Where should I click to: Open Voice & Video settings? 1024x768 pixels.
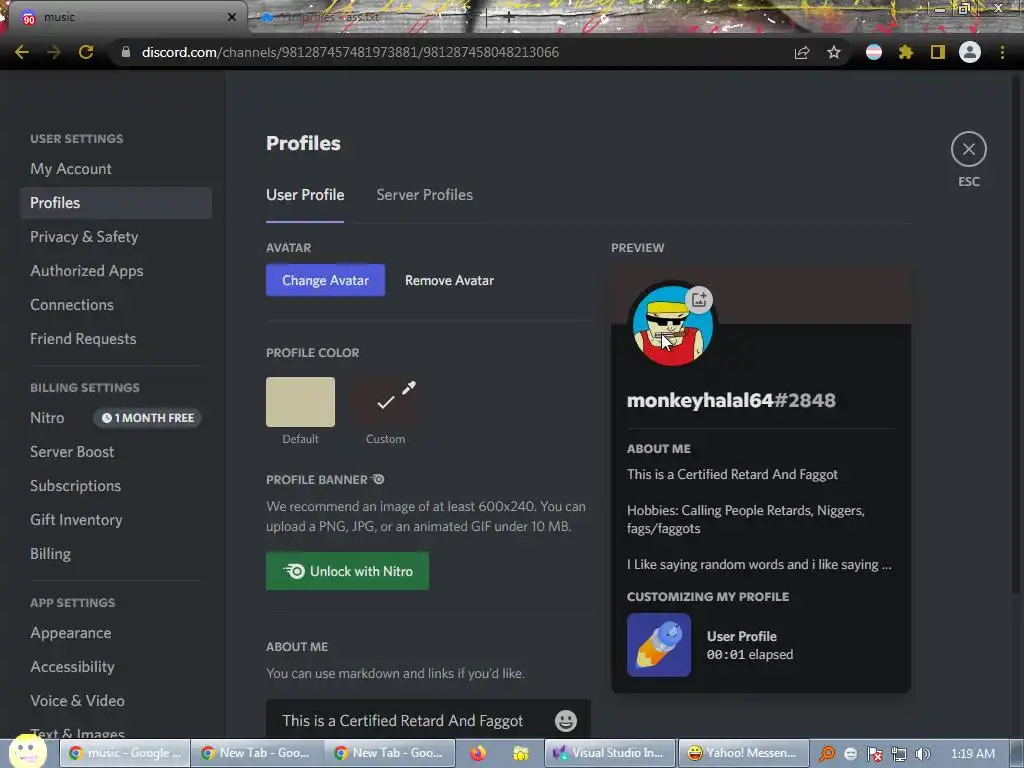pyautogui.click(x=116, y=701)
